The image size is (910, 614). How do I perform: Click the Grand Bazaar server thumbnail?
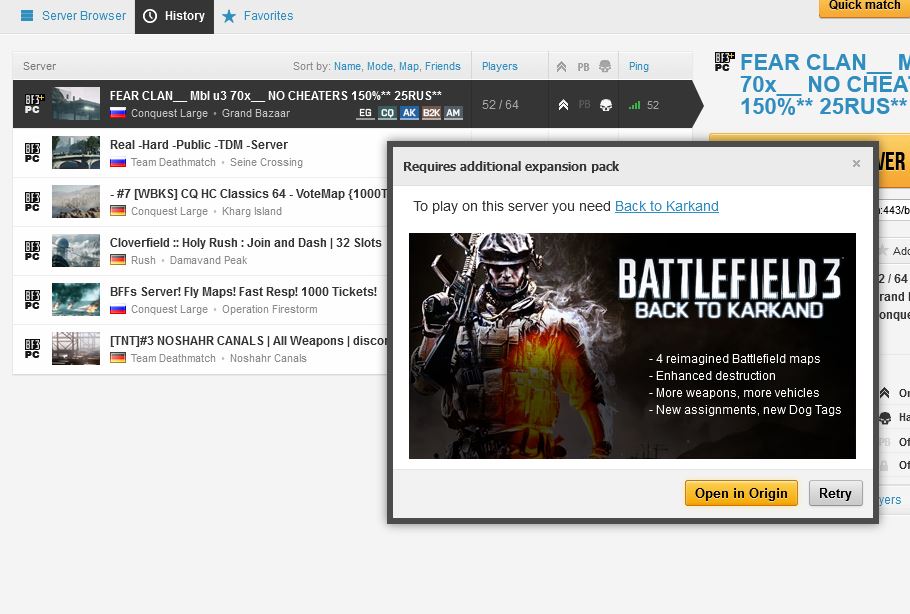(x=76, y=103)
